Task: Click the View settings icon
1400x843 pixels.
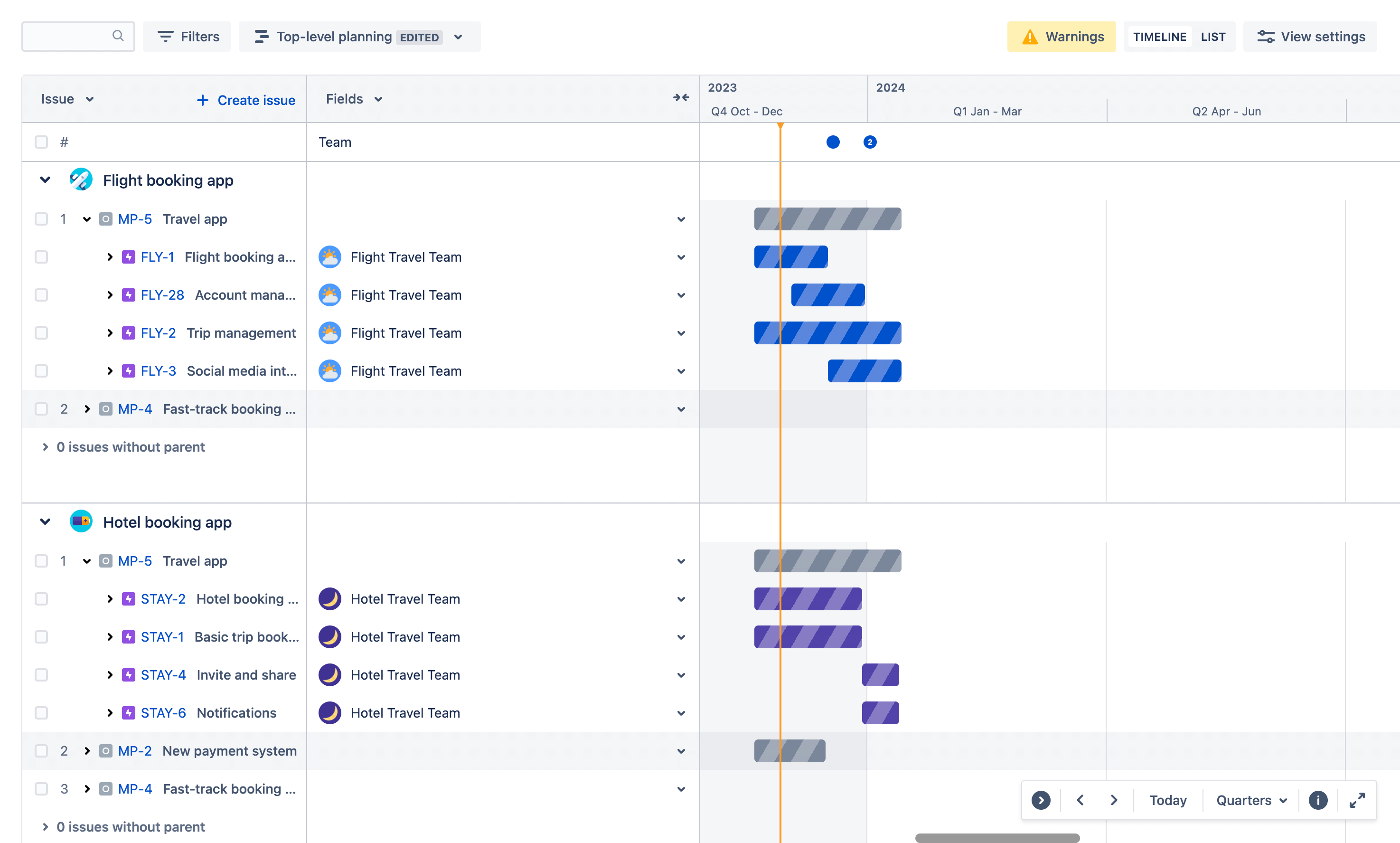Action: point(1265,37)
